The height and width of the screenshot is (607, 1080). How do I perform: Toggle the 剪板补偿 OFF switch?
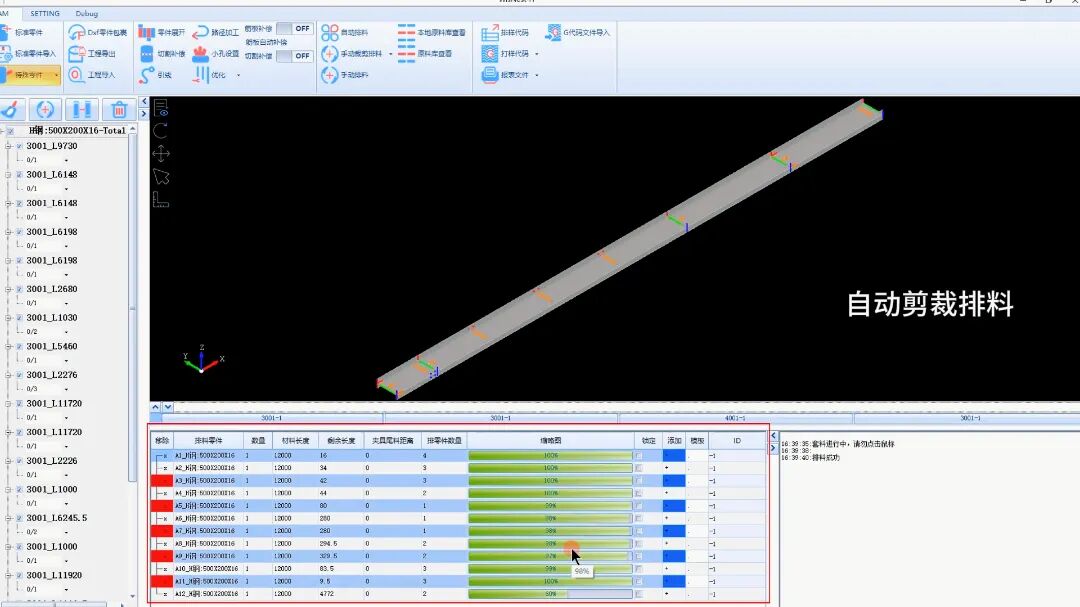294,28
